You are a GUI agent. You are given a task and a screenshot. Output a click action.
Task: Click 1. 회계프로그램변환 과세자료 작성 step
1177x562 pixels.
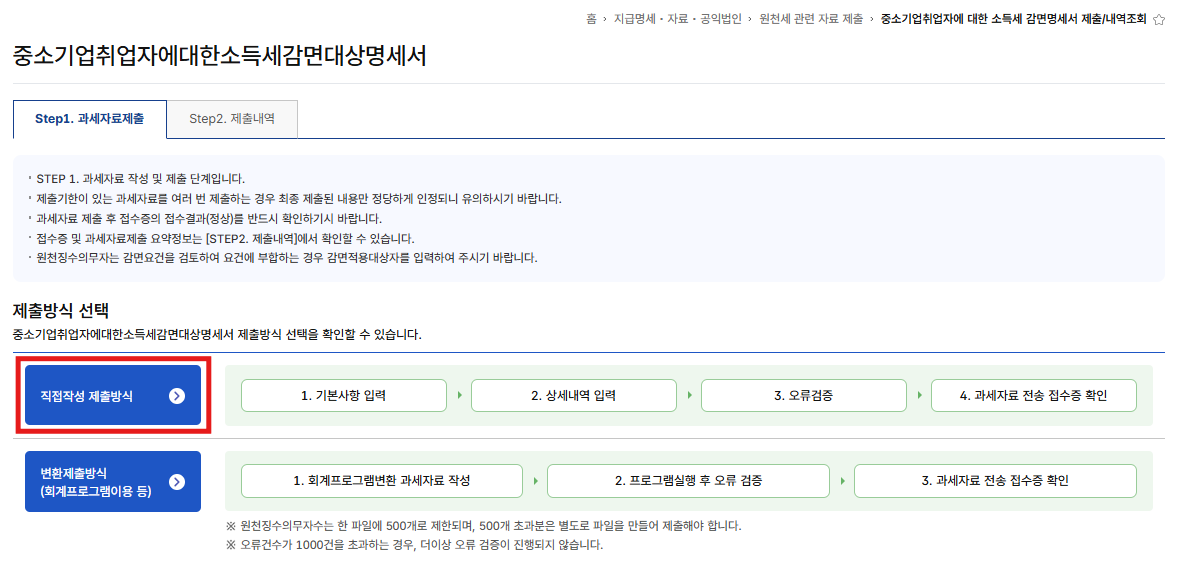pos(382,481)
